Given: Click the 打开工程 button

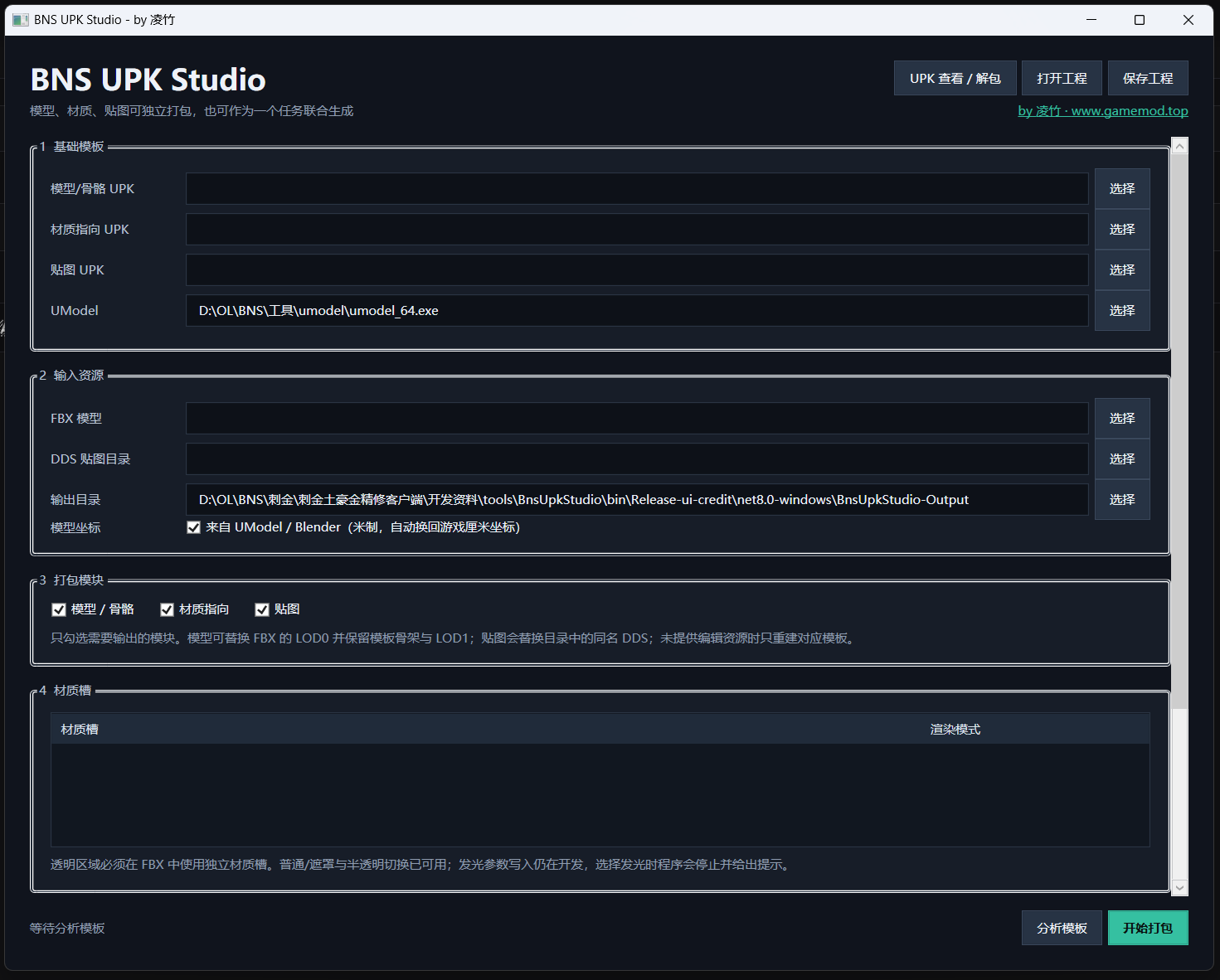Looking at the screenshot, I should pos(1062,78).
